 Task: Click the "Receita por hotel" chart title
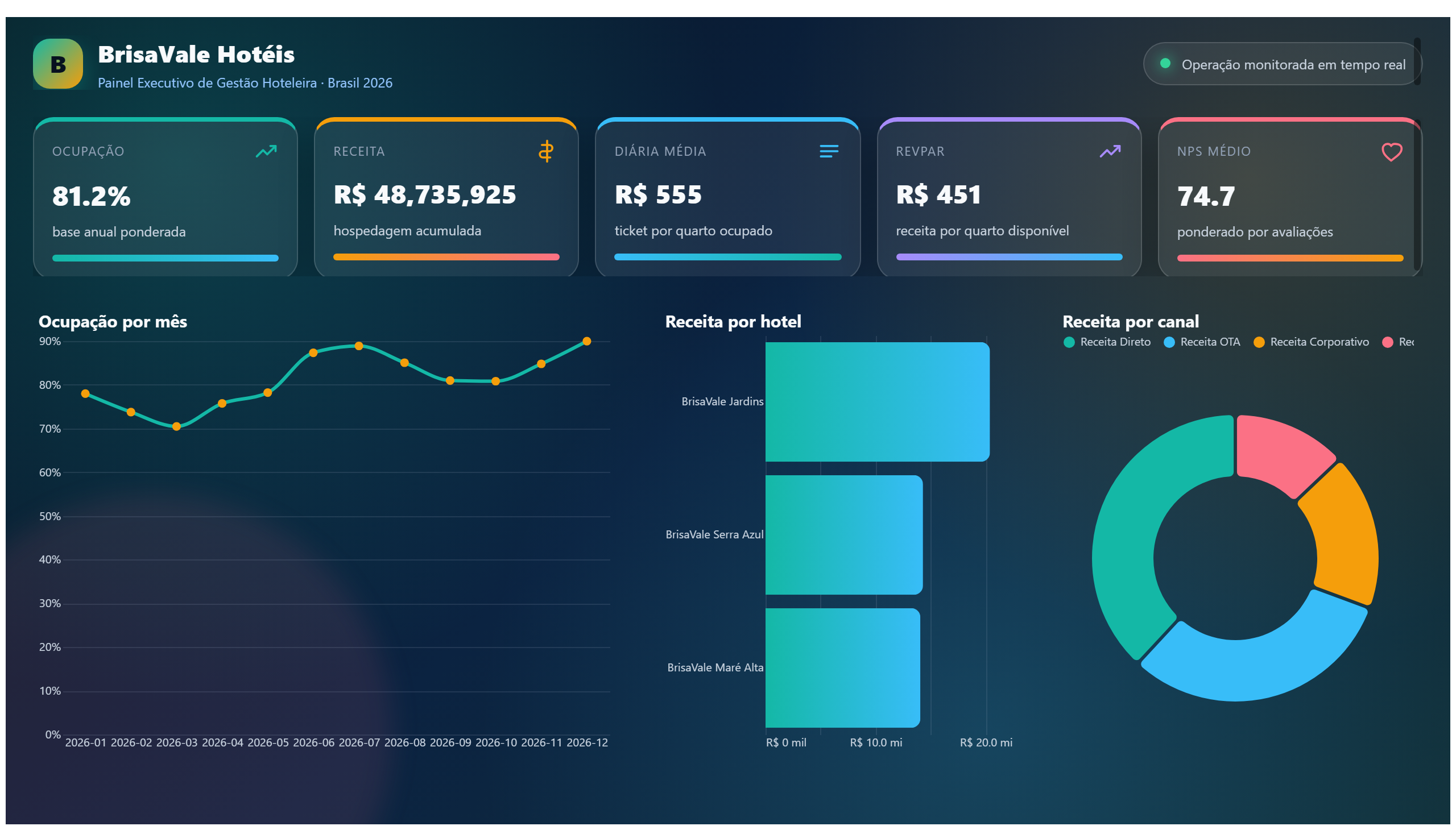[x=733, y=322]
